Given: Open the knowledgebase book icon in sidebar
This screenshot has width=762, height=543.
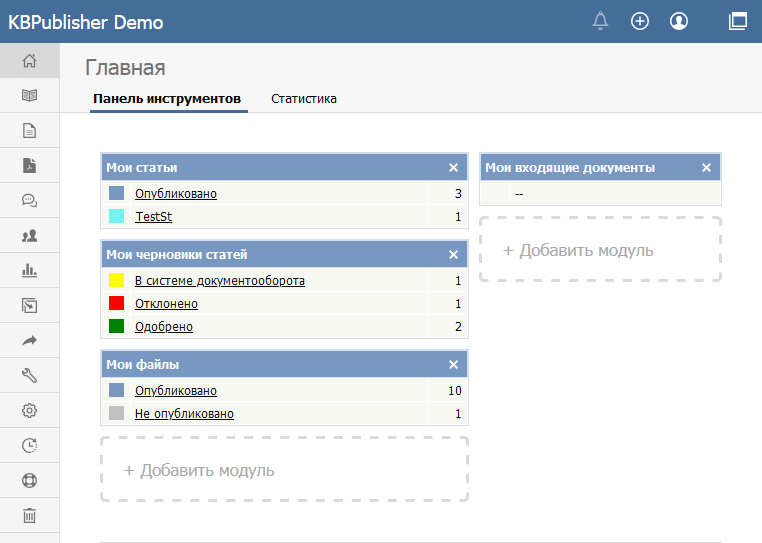Looking at the screenshot, I should pyautogui.click(x=29, y=96).
